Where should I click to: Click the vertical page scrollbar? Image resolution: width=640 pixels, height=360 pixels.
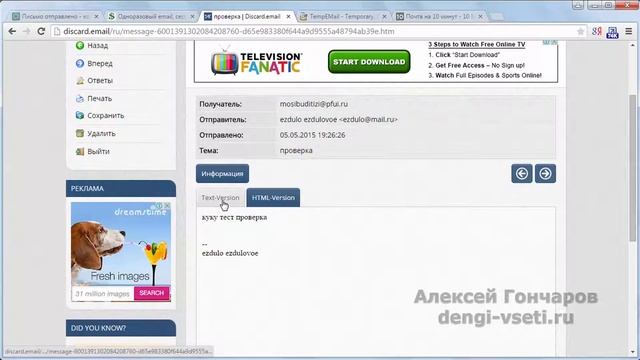coord(633,167)
